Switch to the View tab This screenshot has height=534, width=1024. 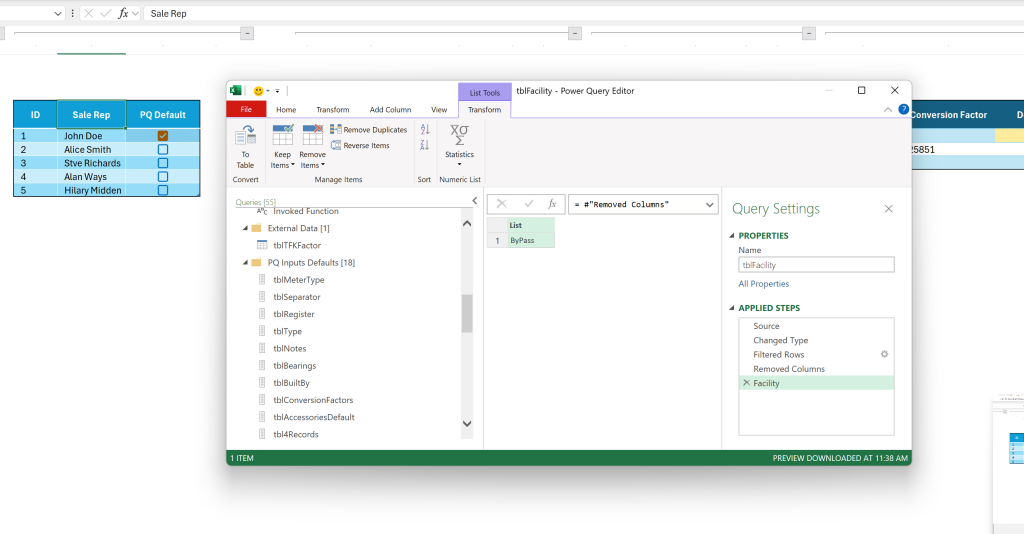coord(439,110)
